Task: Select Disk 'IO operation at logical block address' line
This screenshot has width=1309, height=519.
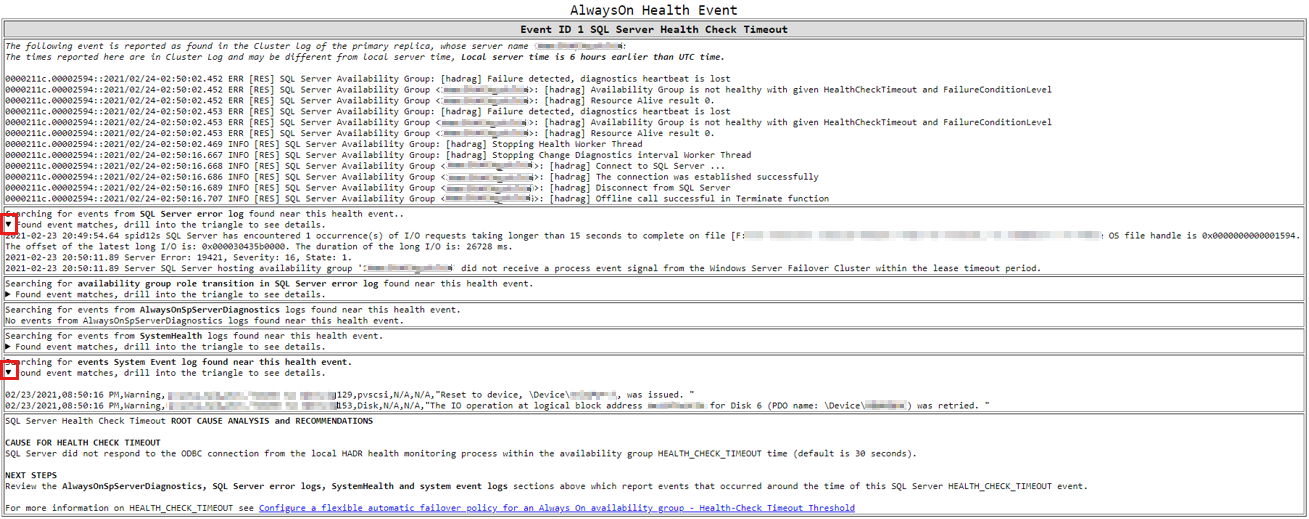Action: 497,405
